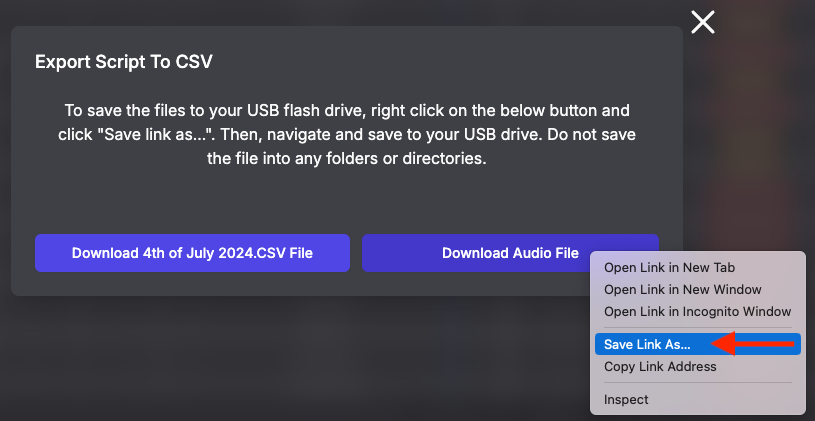The image size is (815, 421).
Task: Close the export dialog with the X icon
Action: (703, 22)
